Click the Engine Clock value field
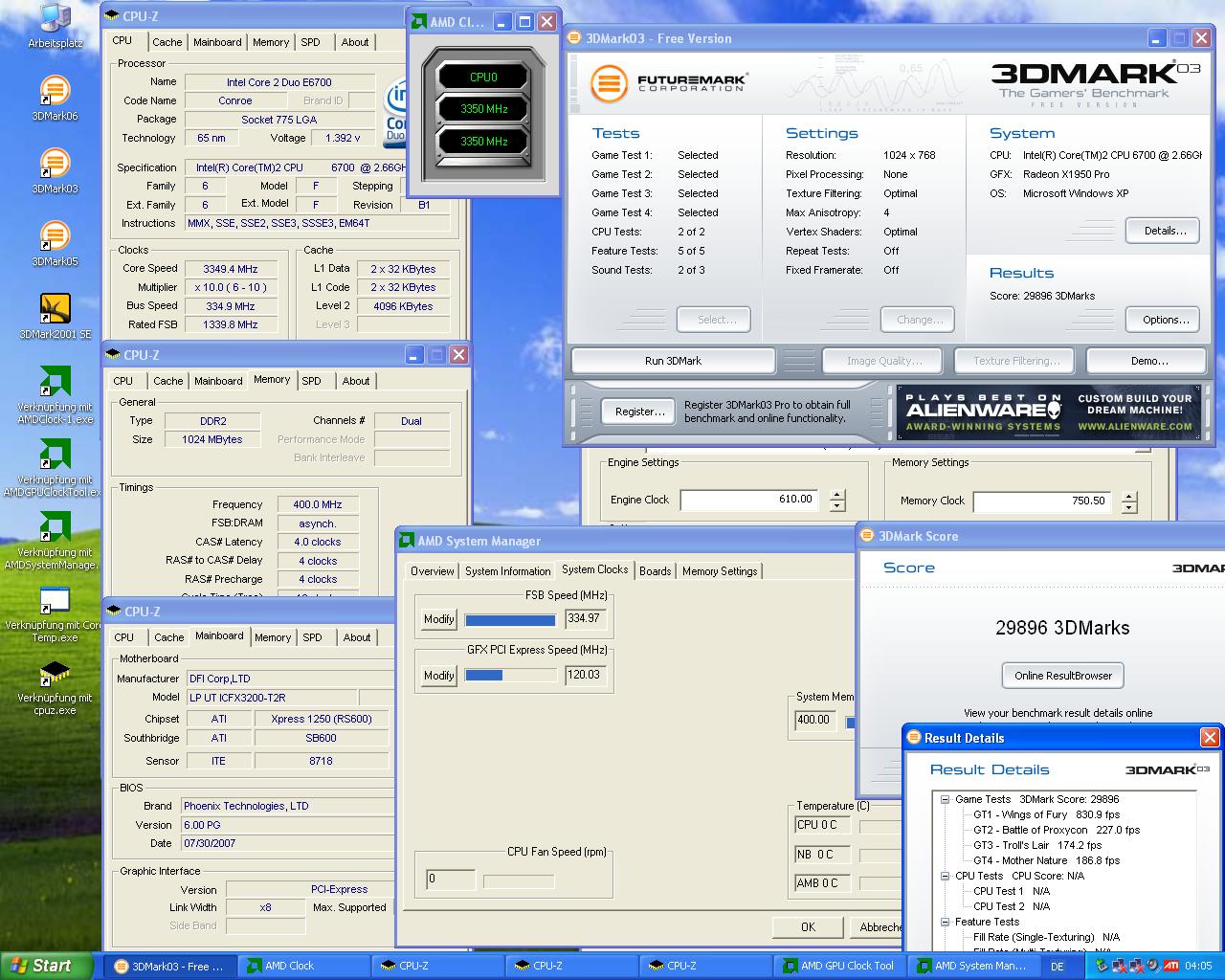Viewport: 1225px width, 980px height. [x=748, y=500]
